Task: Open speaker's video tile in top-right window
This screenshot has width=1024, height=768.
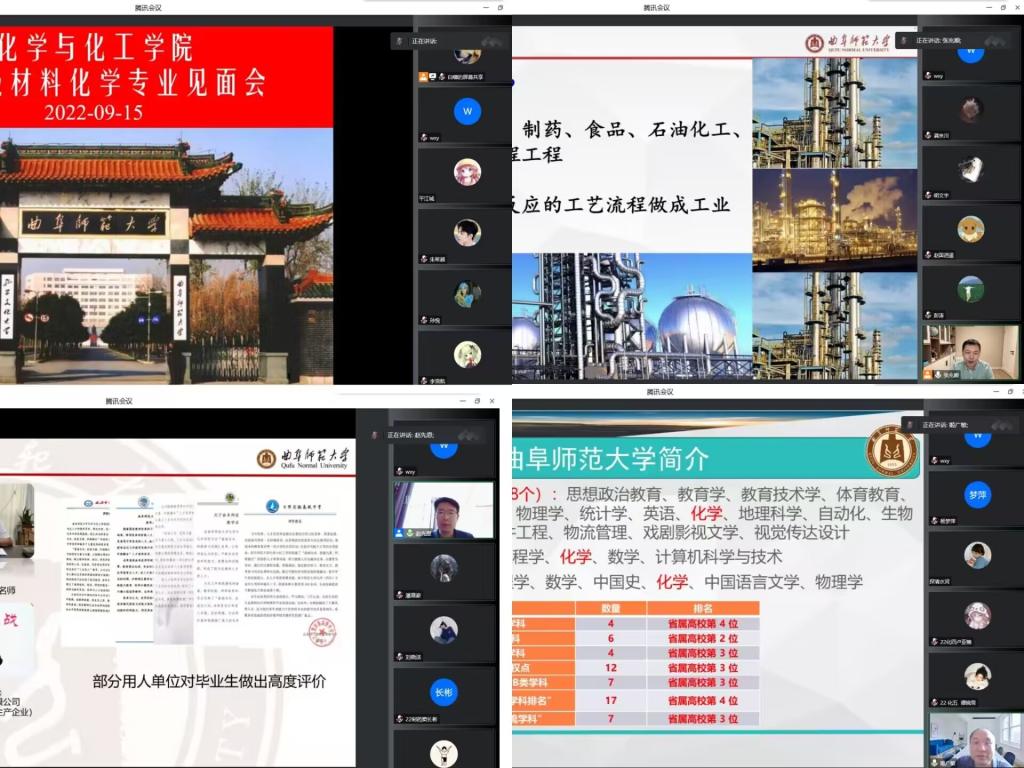Action: (970, 353)
